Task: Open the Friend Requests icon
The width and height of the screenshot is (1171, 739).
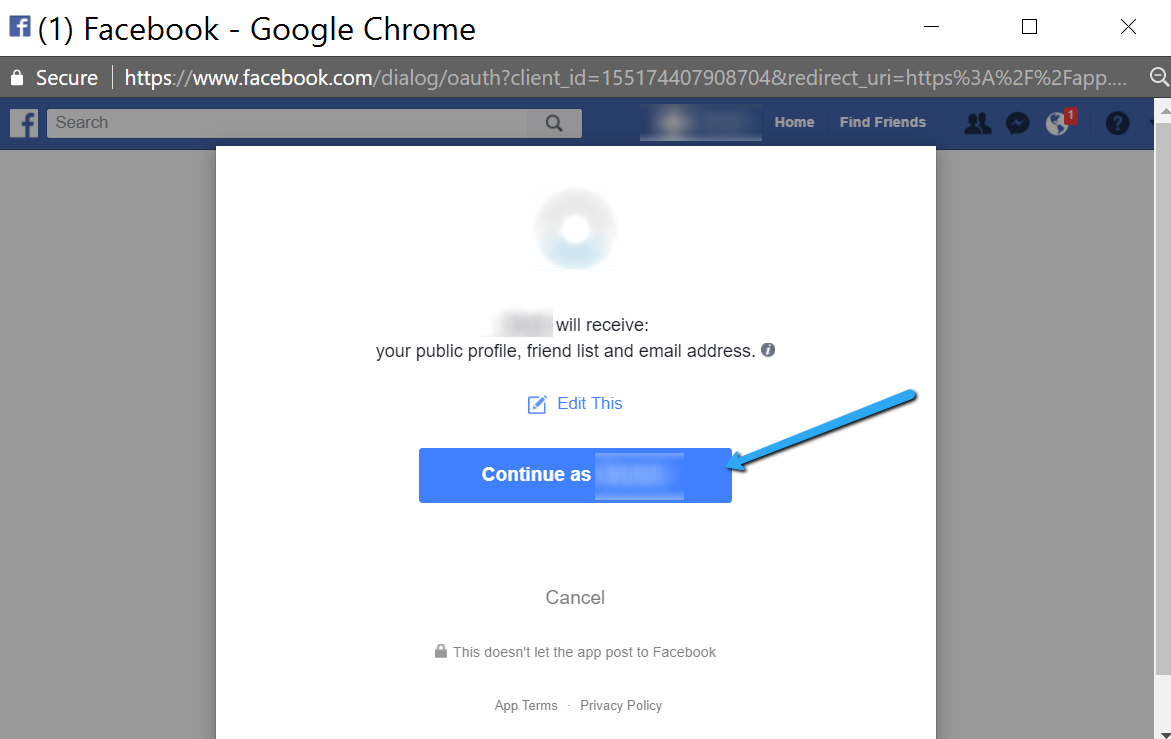Action: (x=977, y=123)
